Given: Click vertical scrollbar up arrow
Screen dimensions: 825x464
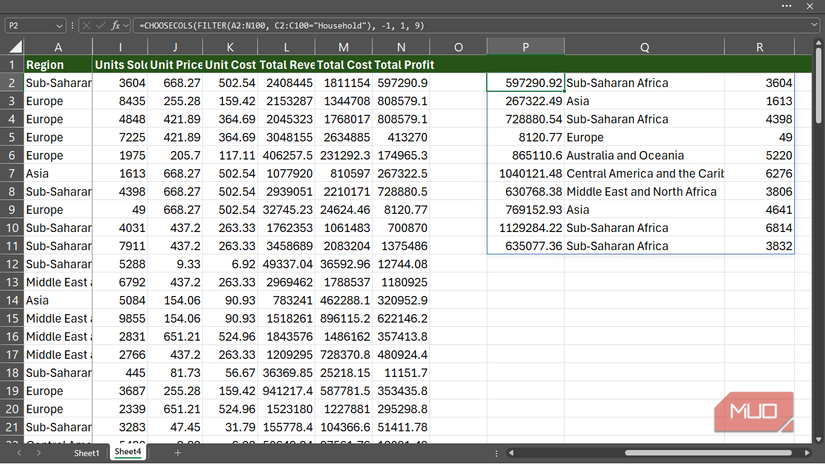Looking at the screenshot, I should pyautogui.click(x=819, y=43).
